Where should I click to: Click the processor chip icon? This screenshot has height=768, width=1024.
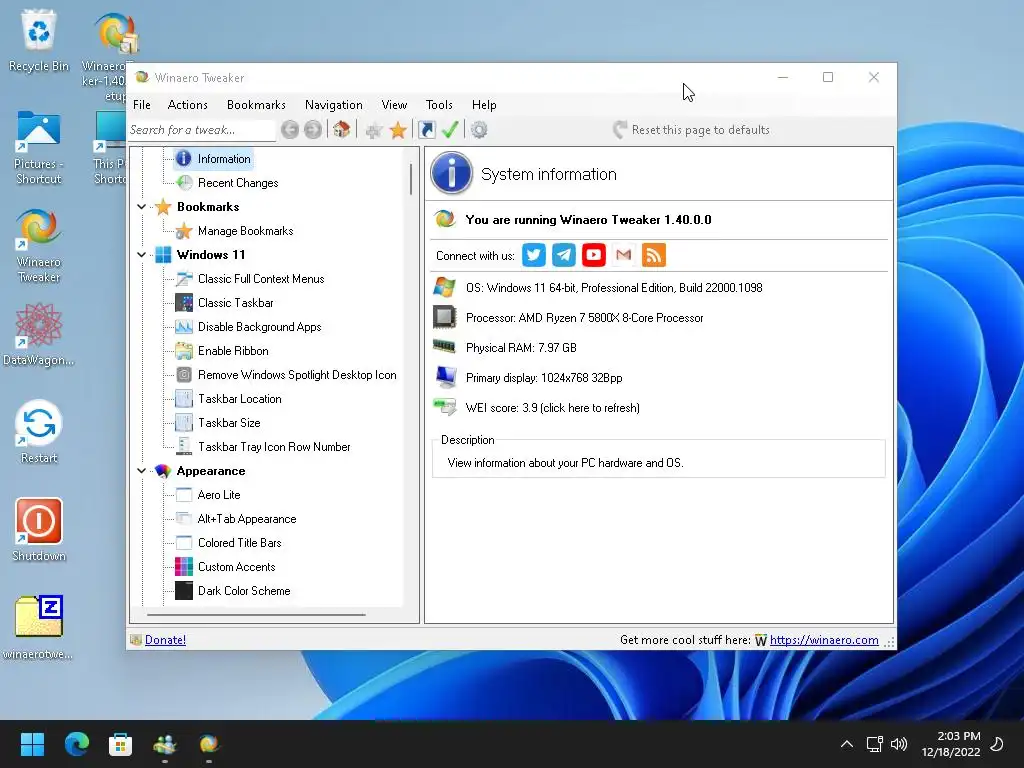[444, 317]
